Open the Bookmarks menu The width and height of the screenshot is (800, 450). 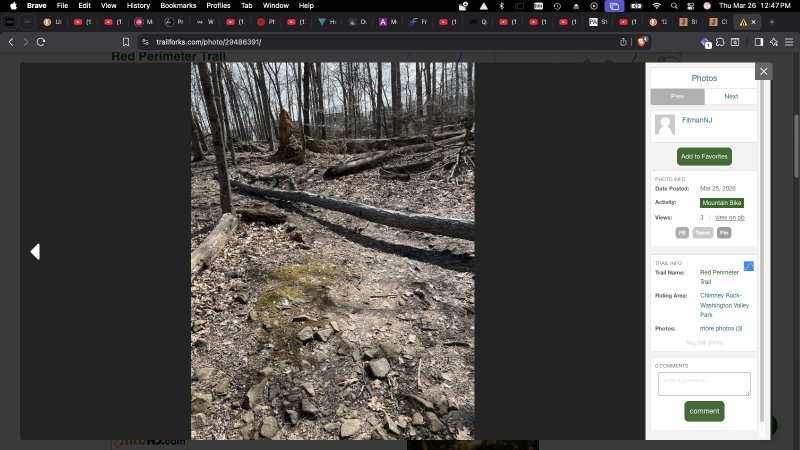click(x=178, y=5)
